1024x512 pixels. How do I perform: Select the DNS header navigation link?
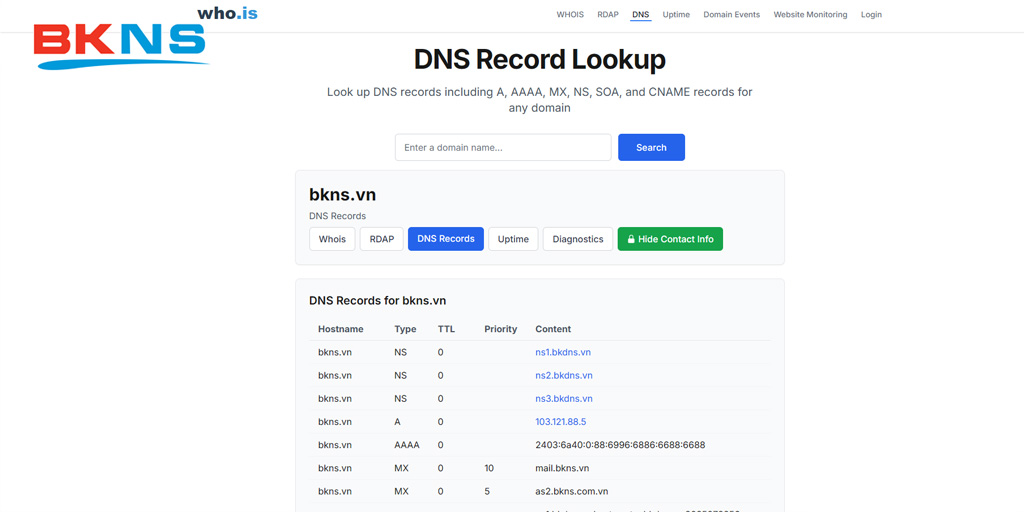click(640, 15)
